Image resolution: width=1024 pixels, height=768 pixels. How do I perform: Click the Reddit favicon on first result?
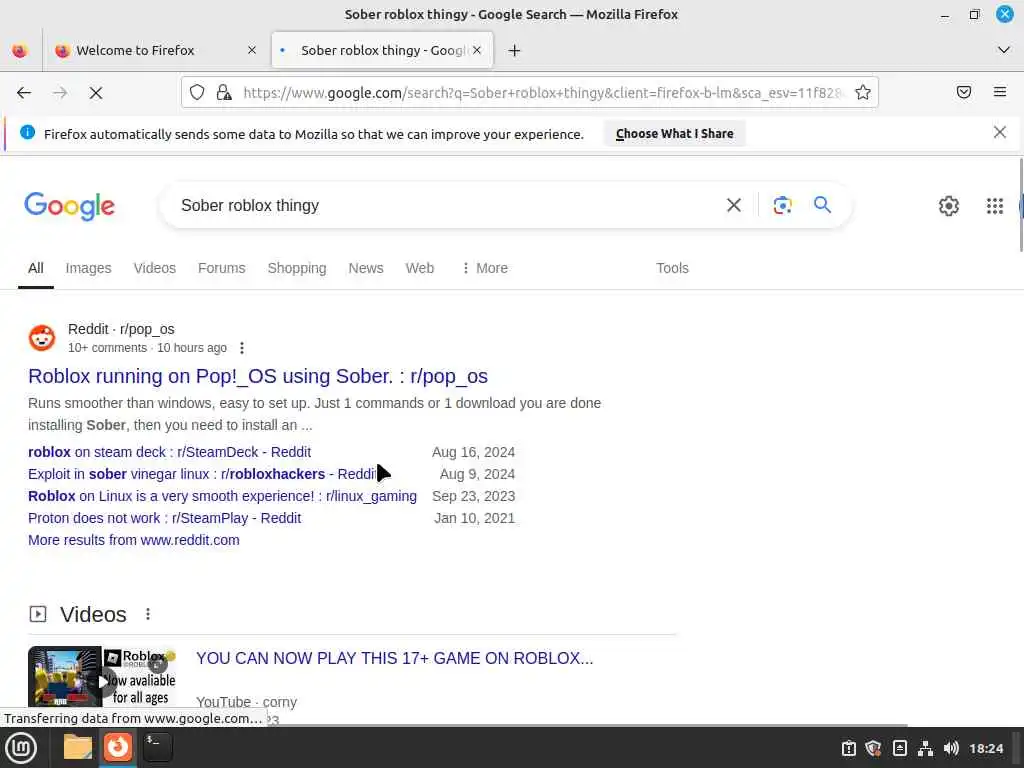(42, 338)
